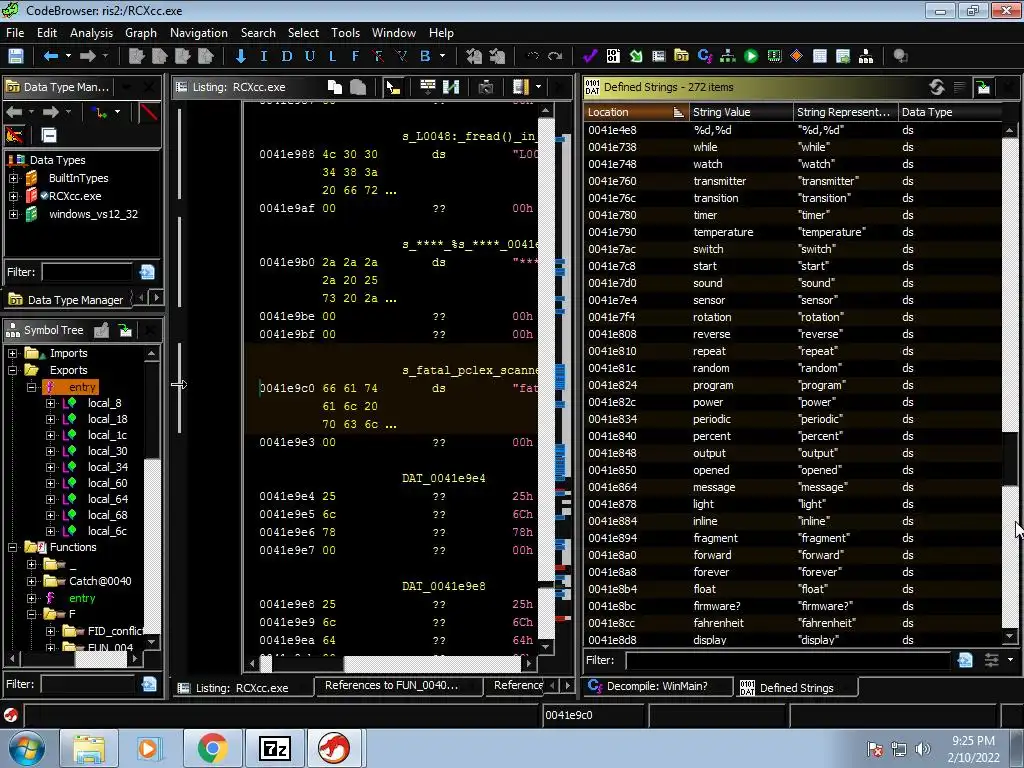The height and width of the screenshot is (768, 1024).
Task: Switch to Decompile: WinMain? tab
Action: pos(658,687)
